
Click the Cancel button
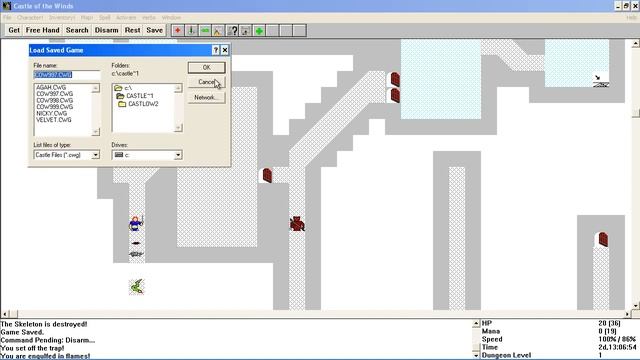207,82
